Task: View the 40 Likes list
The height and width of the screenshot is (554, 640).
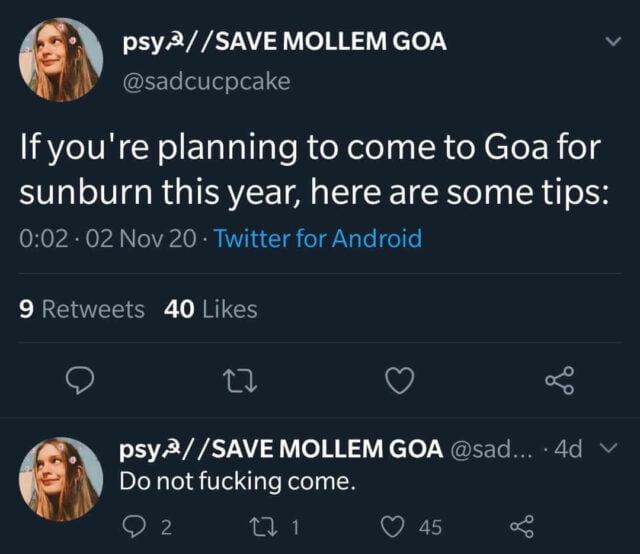Action: pyautogui.click(x=209, y=310)
